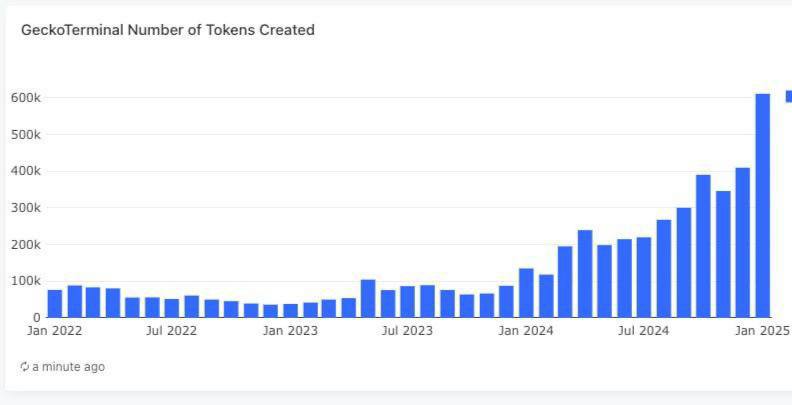The width and height of the screenshot is (792, 405).
Task: Click the Jul 2023 x-axis label
Action: click(407, 331)
